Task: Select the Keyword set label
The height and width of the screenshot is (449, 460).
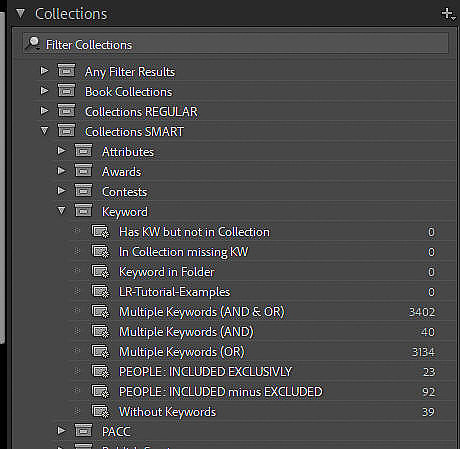Action: (125, 212)
